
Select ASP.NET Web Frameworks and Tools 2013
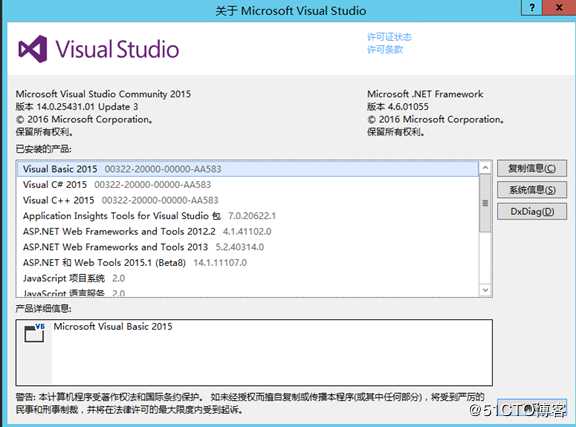[247, 247]
